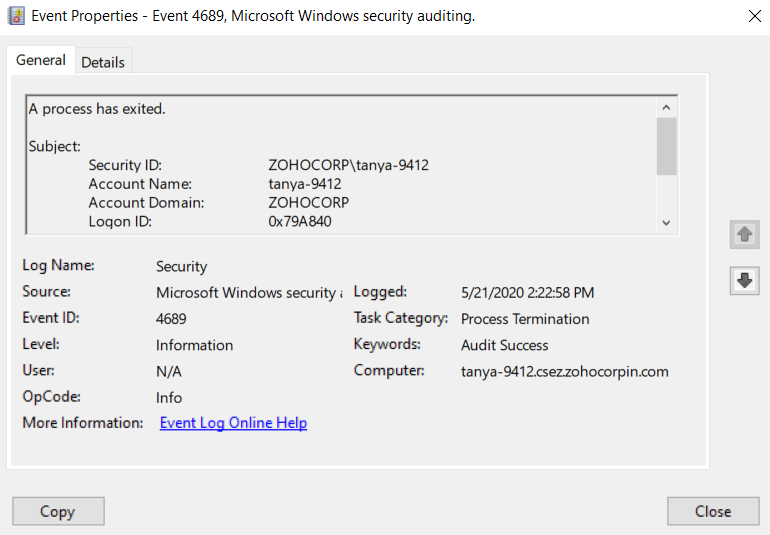Click the Close button at the bottom
Viewport: 770px width, 535px height.
click(712, 511)
